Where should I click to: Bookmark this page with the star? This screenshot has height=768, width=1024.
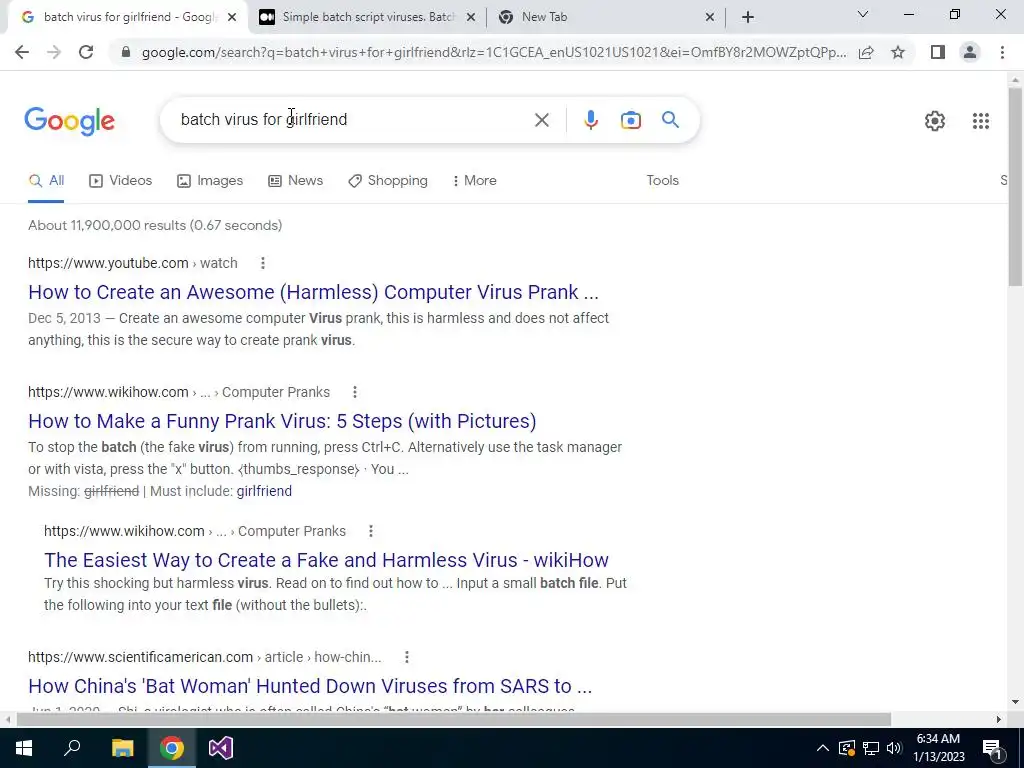898,52
